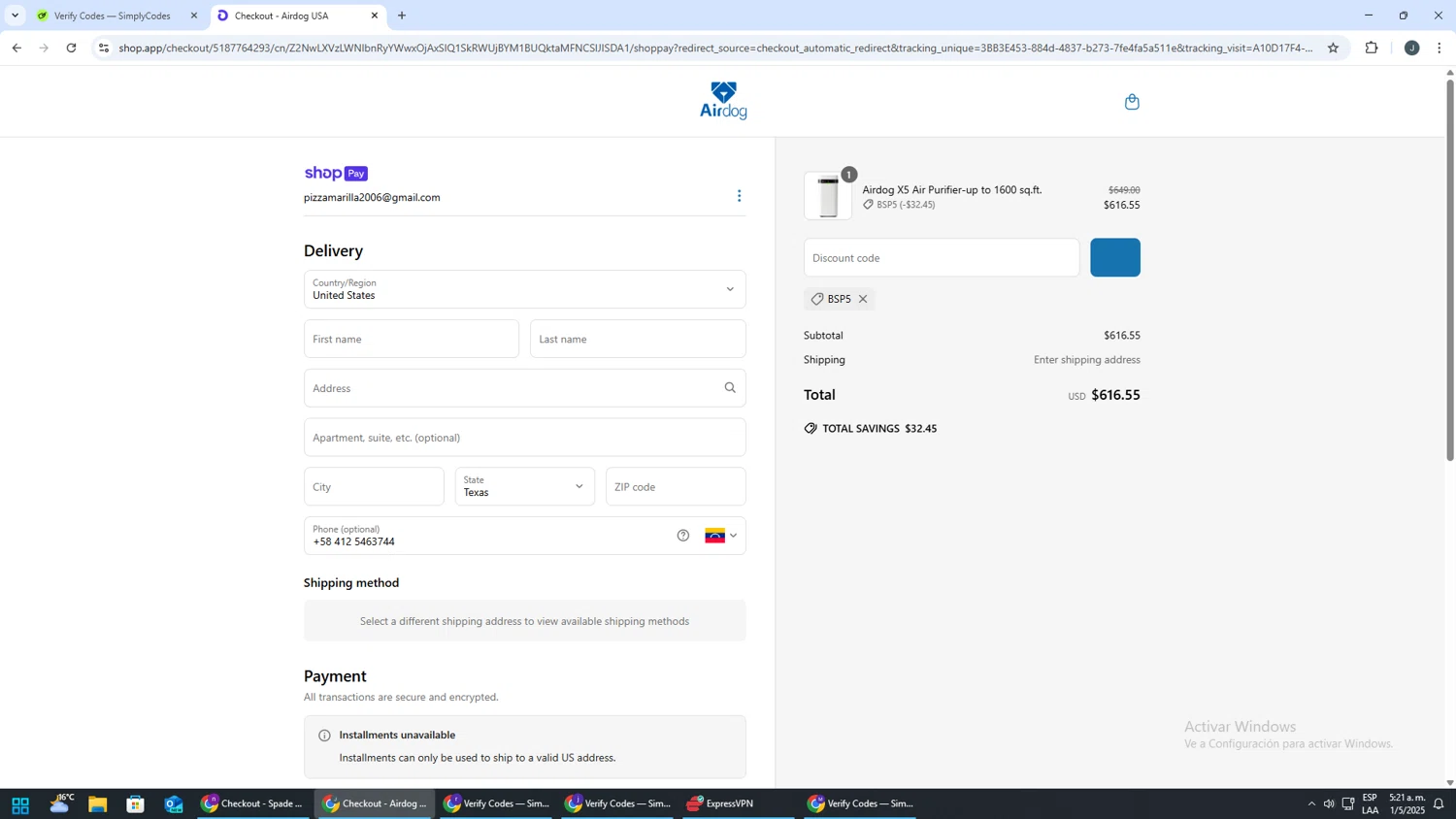The image size is (1456, 819).
Task: Open the shopping bag cart icon
Action: click(1132, 102)
